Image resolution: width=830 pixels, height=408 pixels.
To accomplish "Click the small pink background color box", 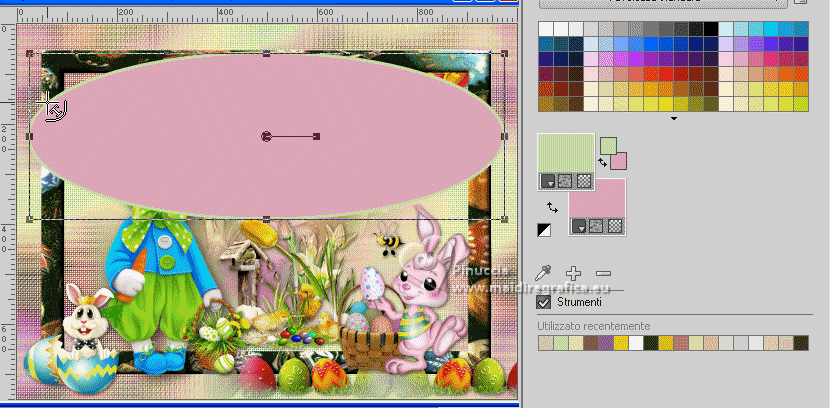I will pos(618,161).
